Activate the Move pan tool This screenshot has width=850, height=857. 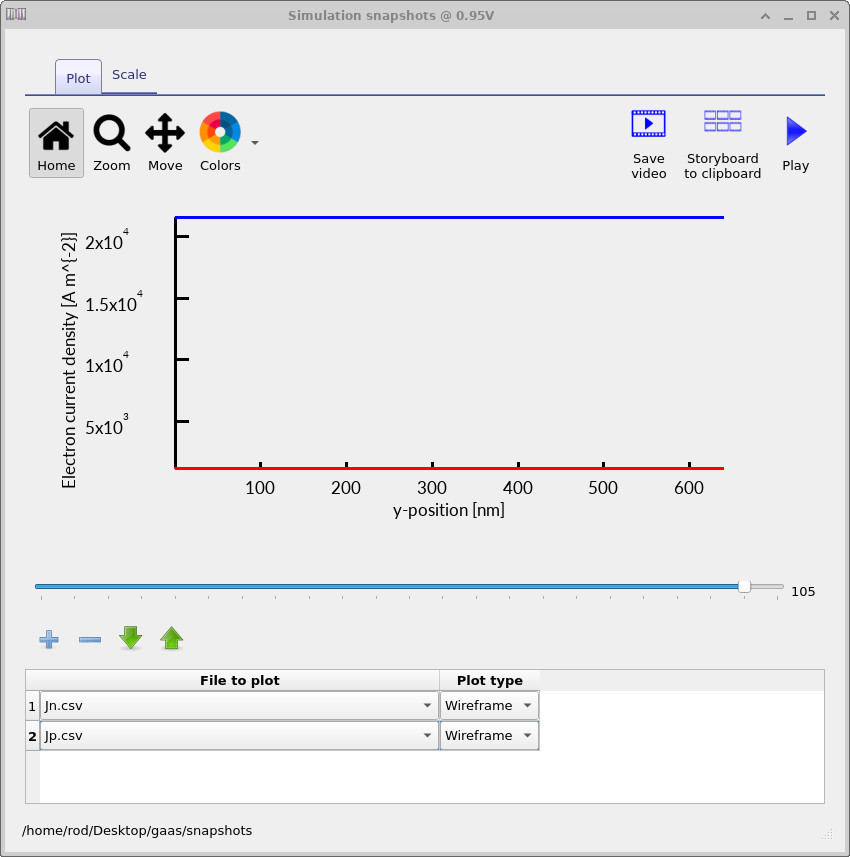tap(165, 142)
